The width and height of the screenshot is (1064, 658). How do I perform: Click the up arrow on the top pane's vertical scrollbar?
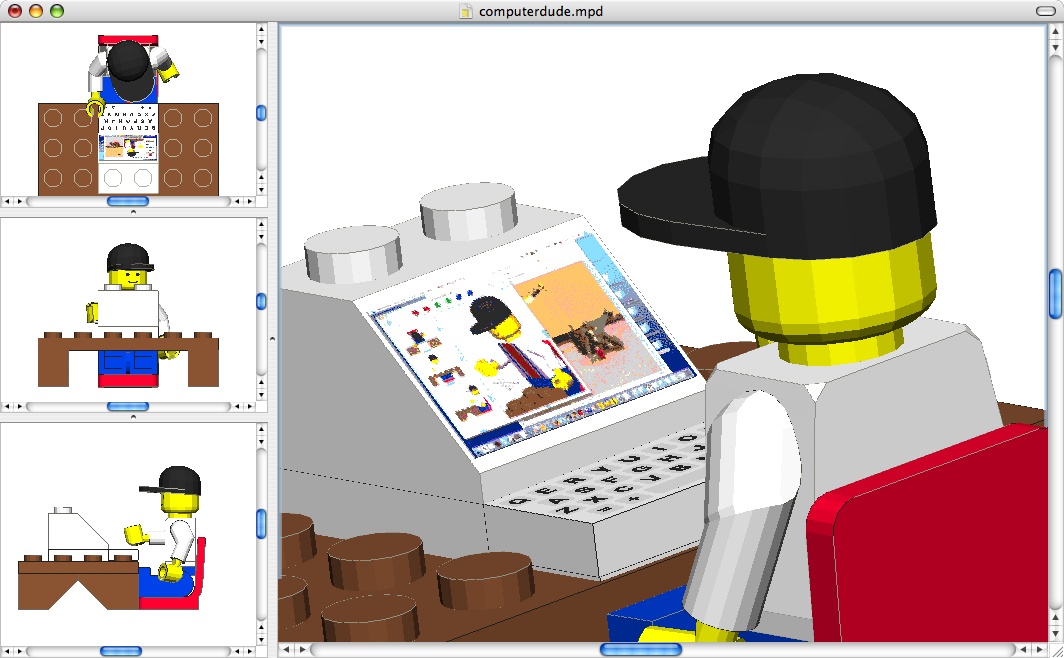(x=262, y=31)
